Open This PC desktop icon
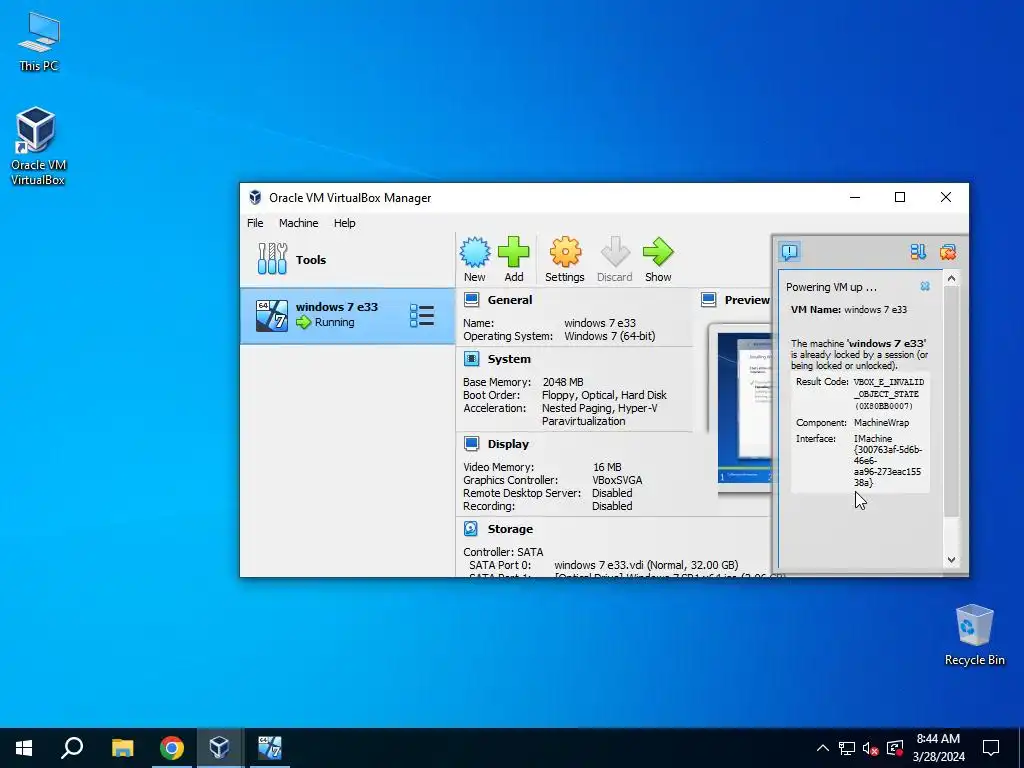Image resolution: width=1024 pixels, height=768 pixels. click(39, 42)
